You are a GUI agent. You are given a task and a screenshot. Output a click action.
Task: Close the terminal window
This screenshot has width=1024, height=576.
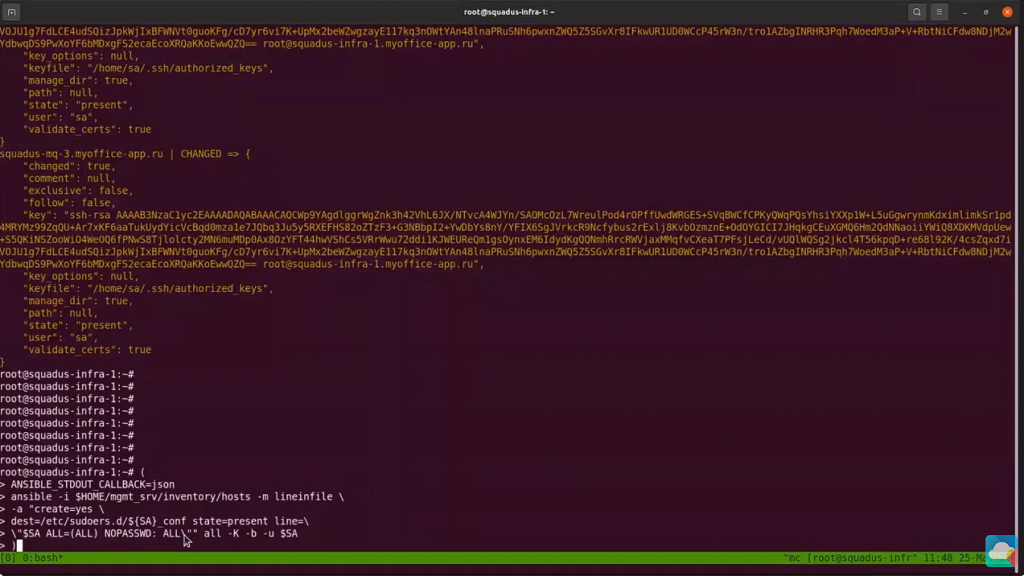1007,12
